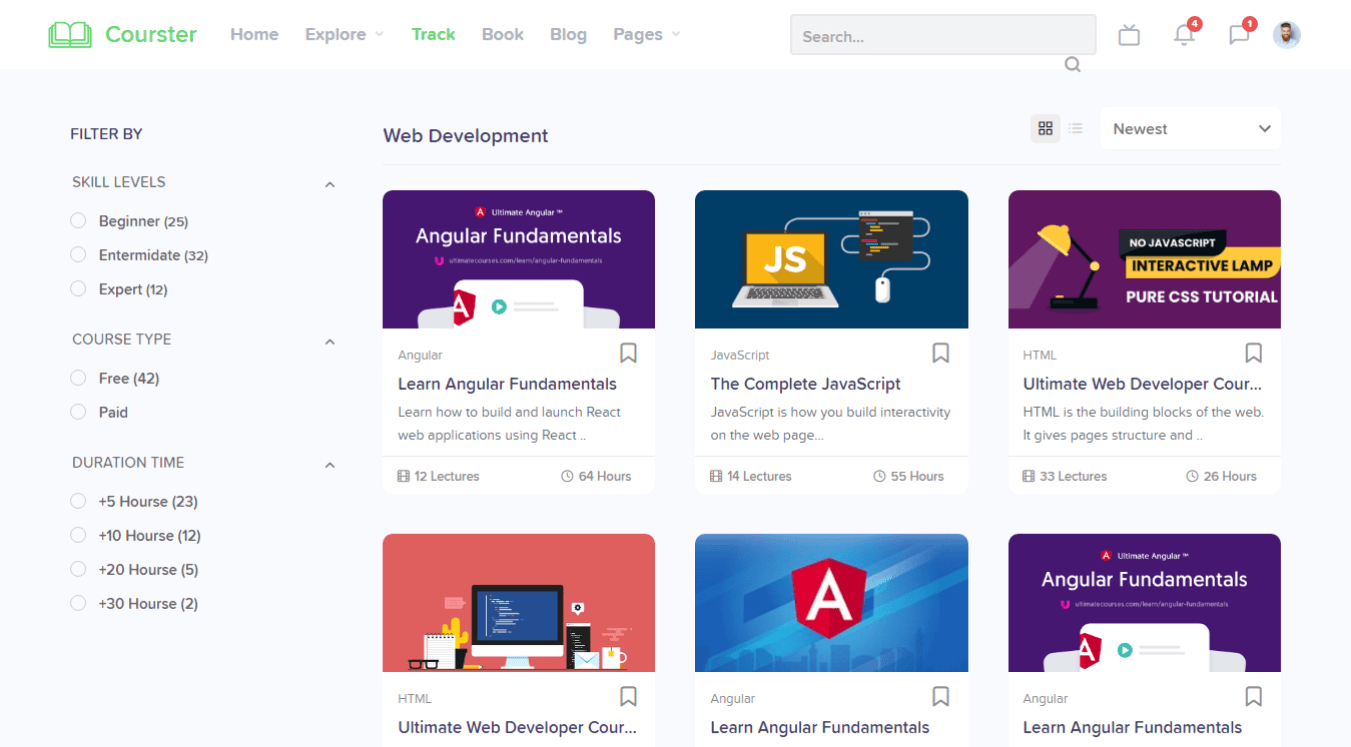Select the +10 Hourse duration filter

78,536
